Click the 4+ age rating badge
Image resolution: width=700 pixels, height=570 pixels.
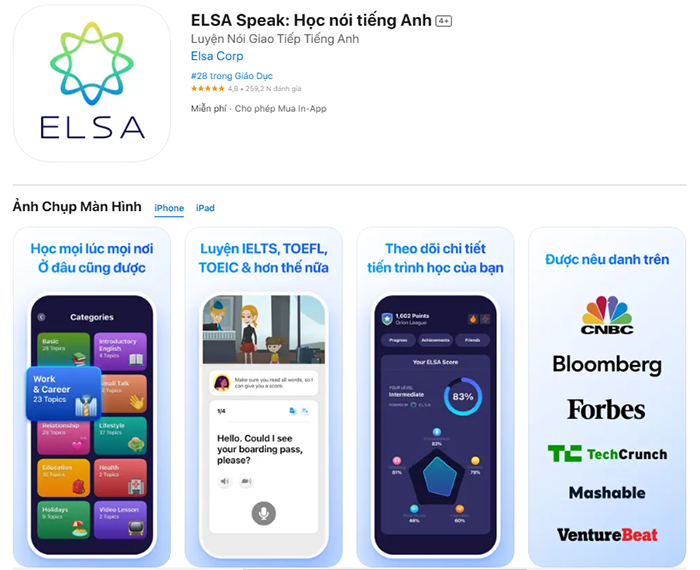pos(443,21)
